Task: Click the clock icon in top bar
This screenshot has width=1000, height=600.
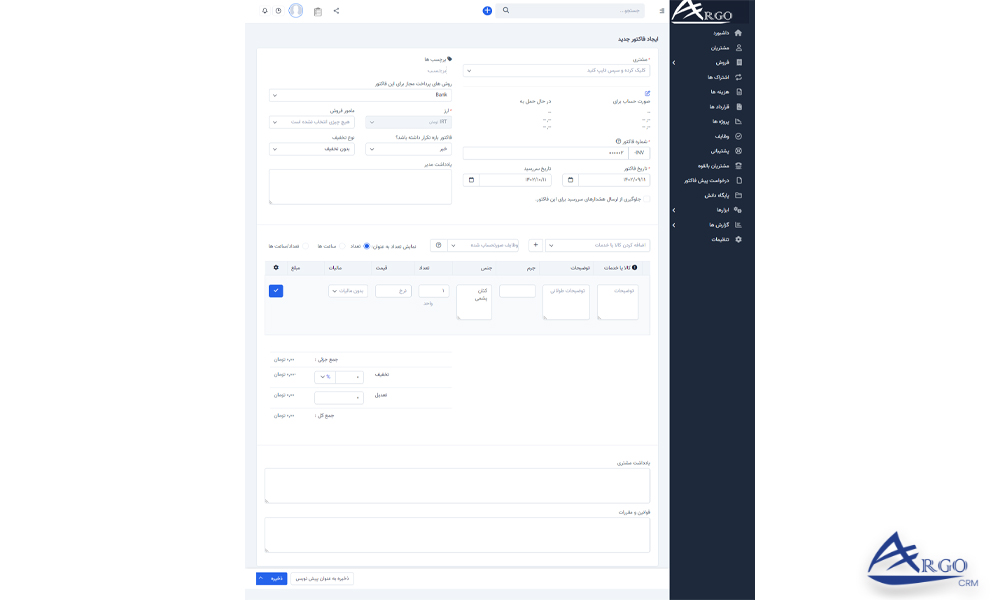Action: 278,11
